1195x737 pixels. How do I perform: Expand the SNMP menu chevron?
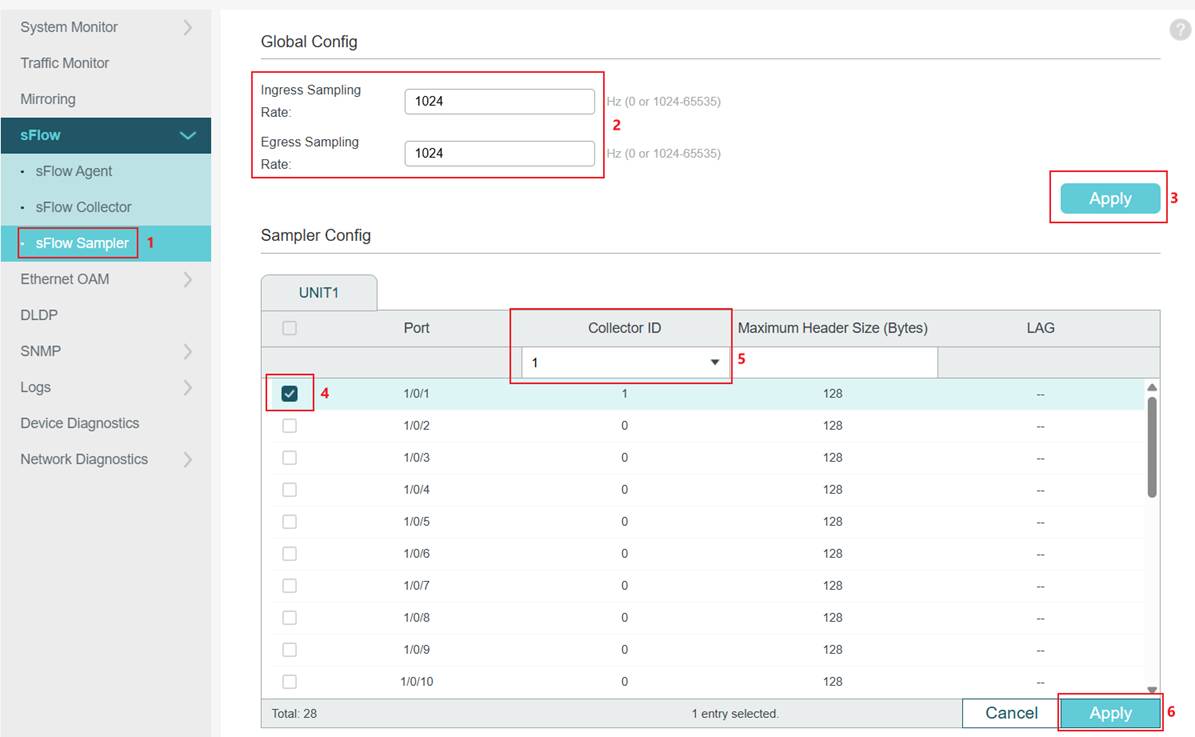click(187, 351)
